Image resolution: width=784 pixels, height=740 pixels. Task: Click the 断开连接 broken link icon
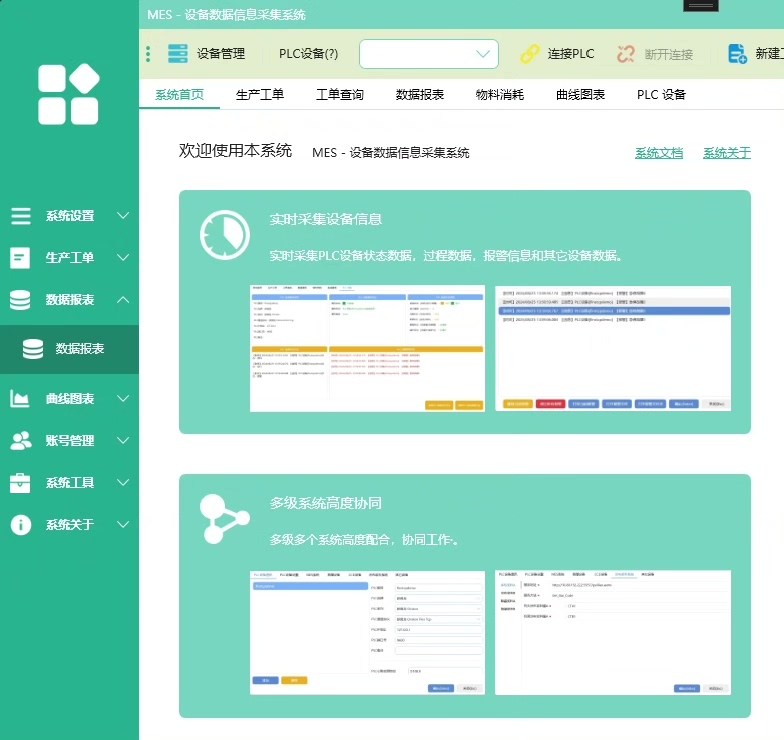[x=627, y=54]
